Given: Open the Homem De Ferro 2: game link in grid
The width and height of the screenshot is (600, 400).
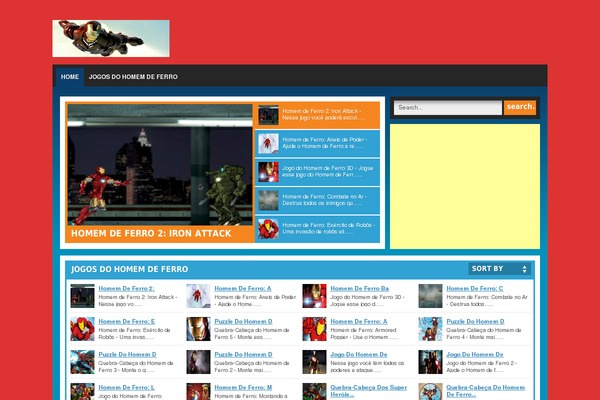Looking at the screenshot, I should tap(126, 289).
